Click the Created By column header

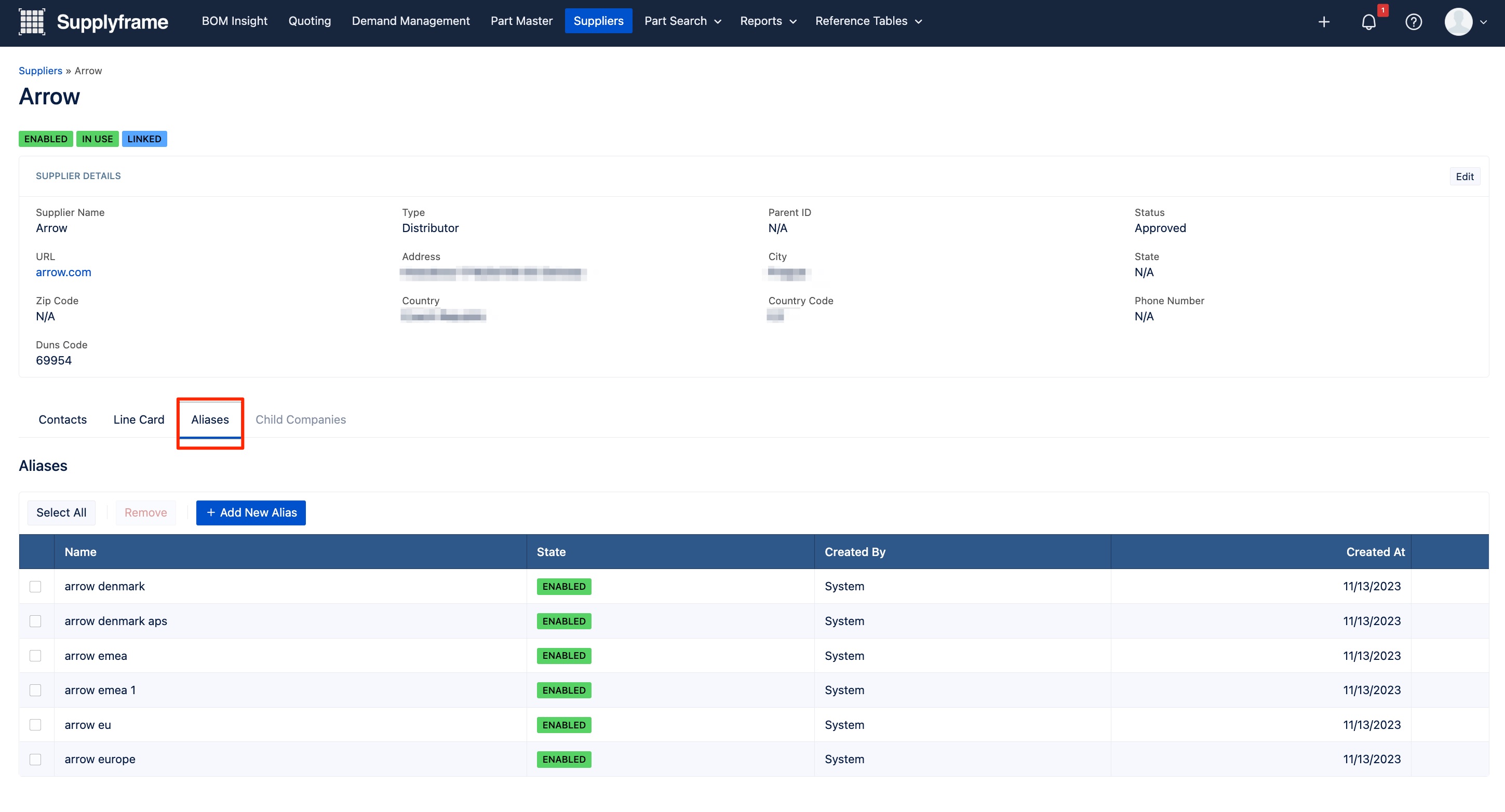tap(962, 552)
